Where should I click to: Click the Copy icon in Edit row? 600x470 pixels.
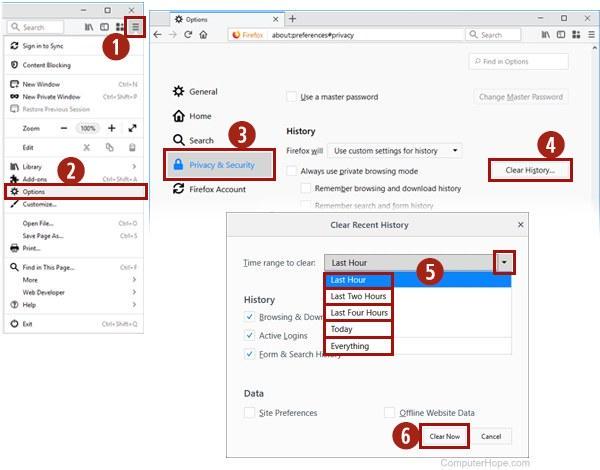click(109, 147)
